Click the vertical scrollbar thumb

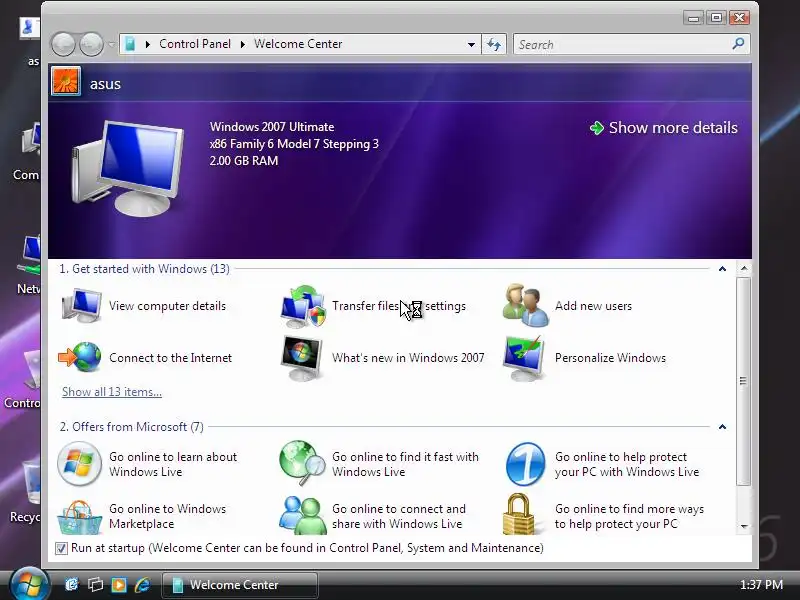coord(744,381)
